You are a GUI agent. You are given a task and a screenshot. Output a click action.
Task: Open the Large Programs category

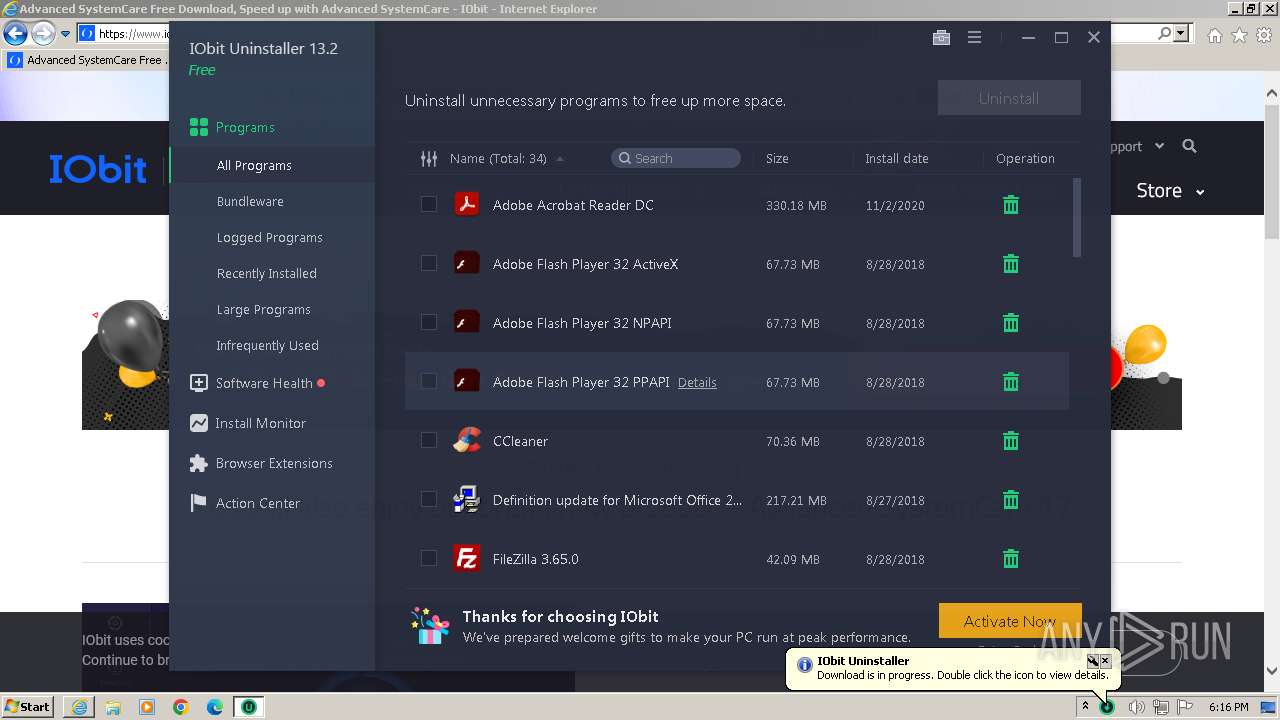point(263,309)
